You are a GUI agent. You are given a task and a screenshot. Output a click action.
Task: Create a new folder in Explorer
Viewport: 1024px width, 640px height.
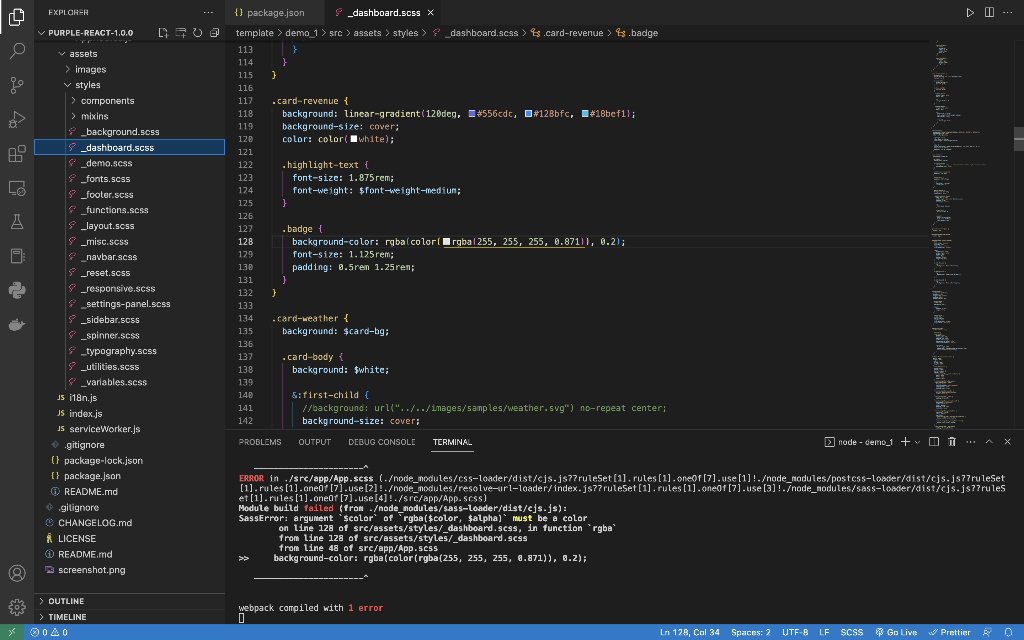pyautogui.click(x=180, y=33)
